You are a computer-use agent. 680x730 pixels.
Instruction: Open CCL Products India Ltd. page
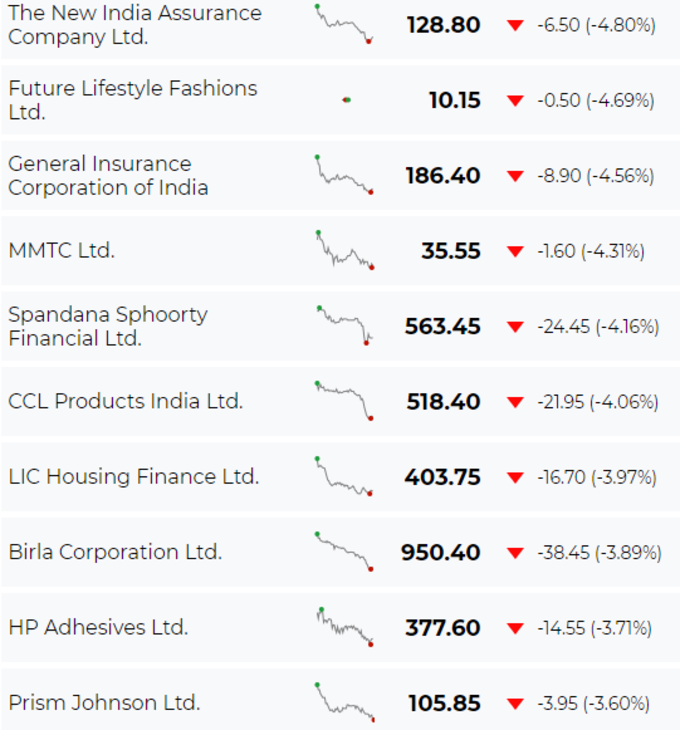[126, 401]
